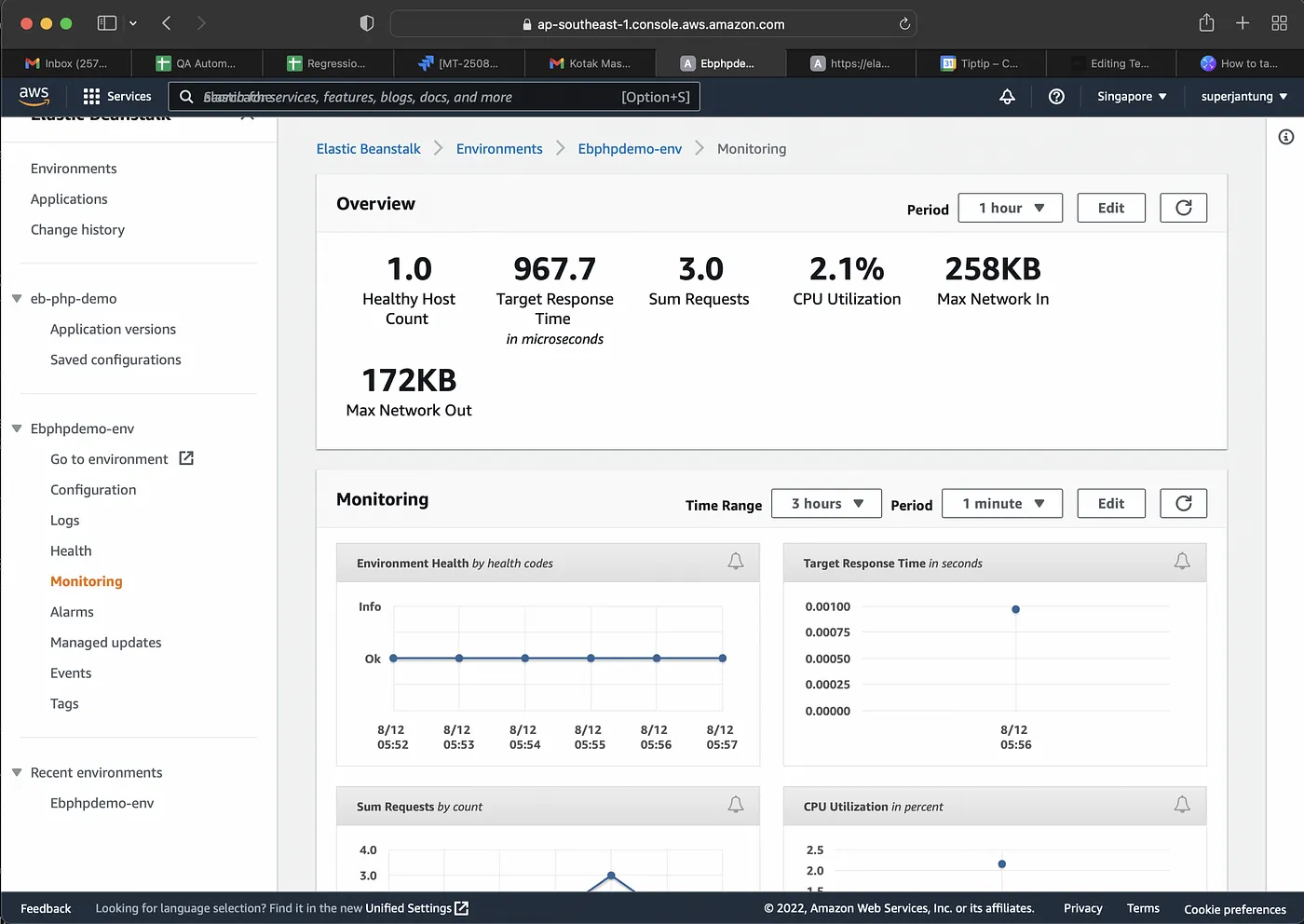Open the Services grid menu
The width and height of the screenshot is (1304, 924).
coord(116,96)
